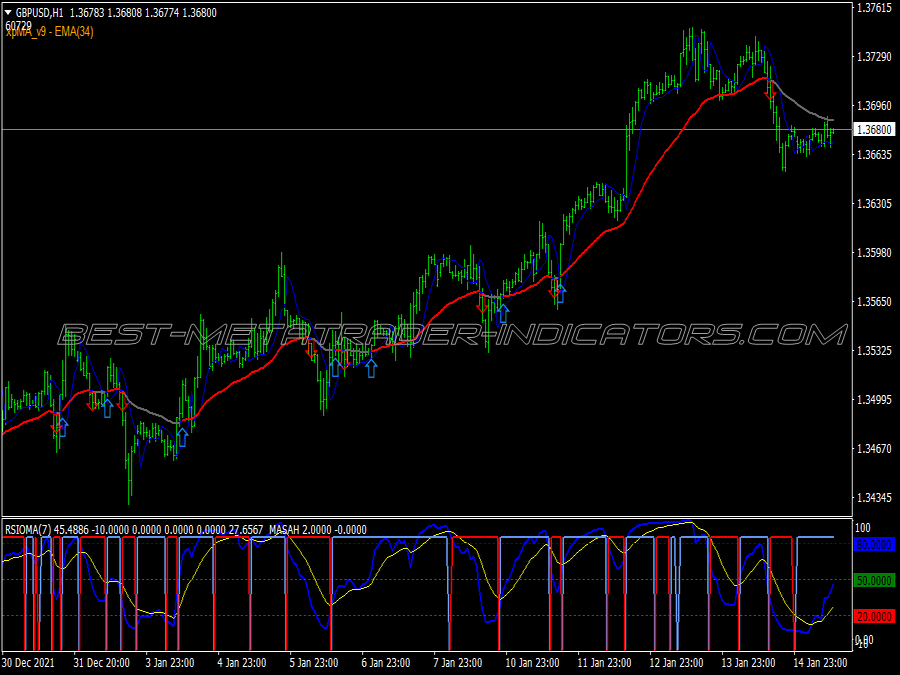
Task: Click the 1.36800 current price tag
Action: (x=874, y=130)
